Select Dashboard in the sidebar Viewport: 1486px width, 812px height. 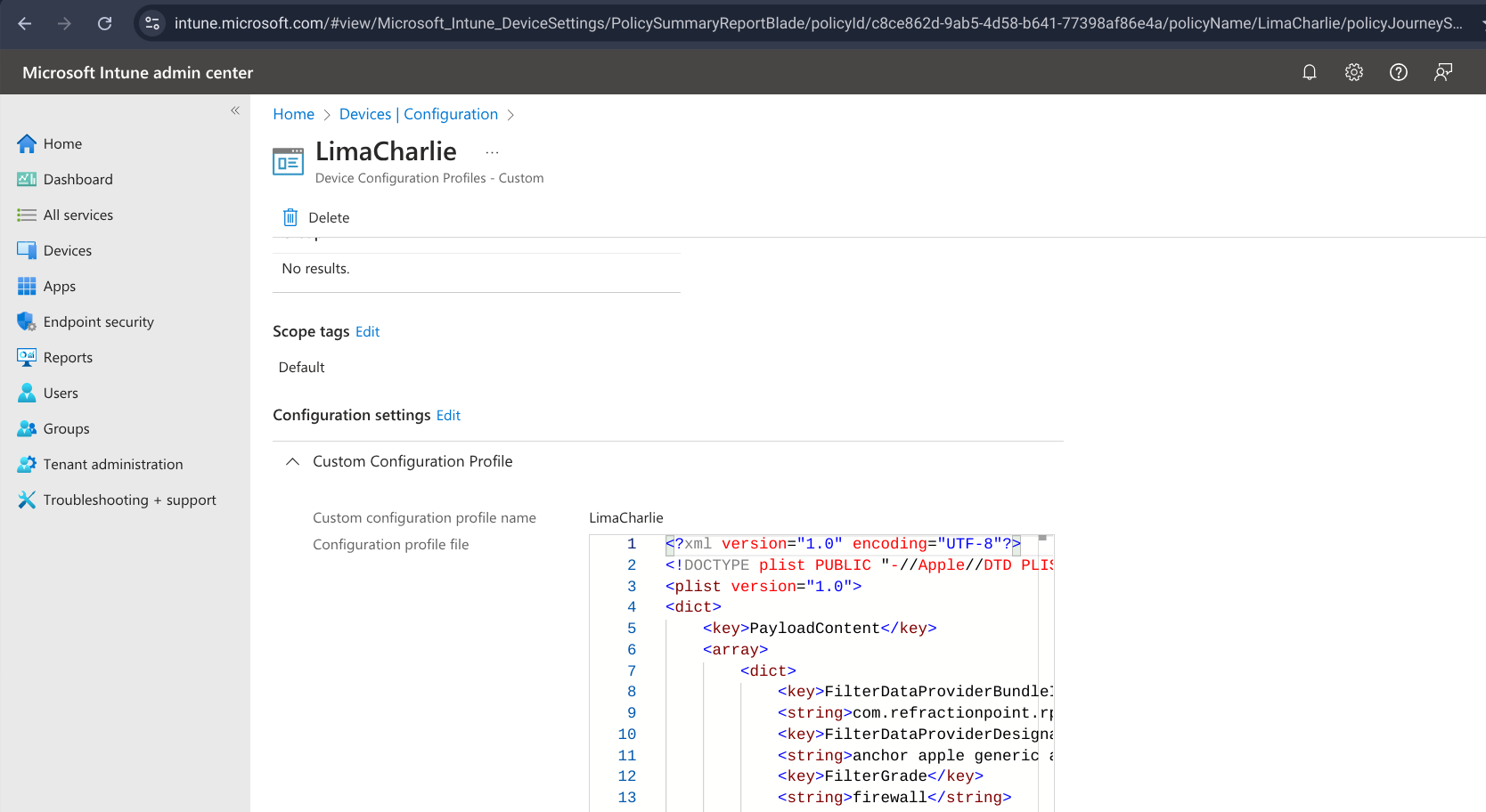pyautogui.click(x=78, y=179)
